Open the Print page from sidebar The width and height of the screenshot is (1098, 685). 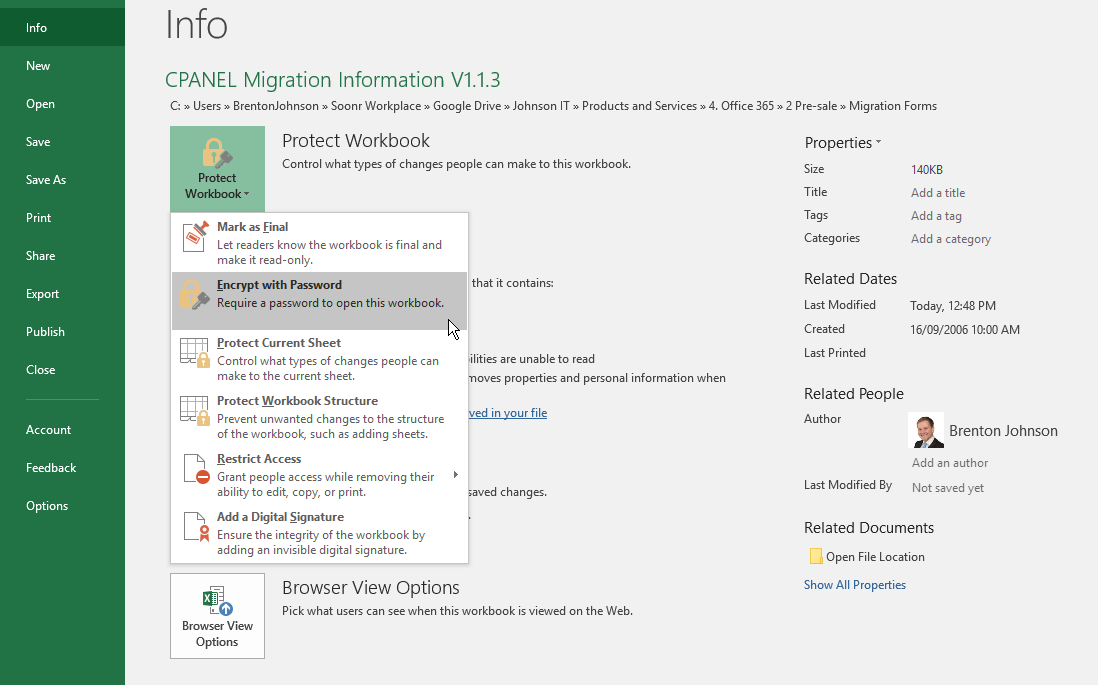coord(39,218)
